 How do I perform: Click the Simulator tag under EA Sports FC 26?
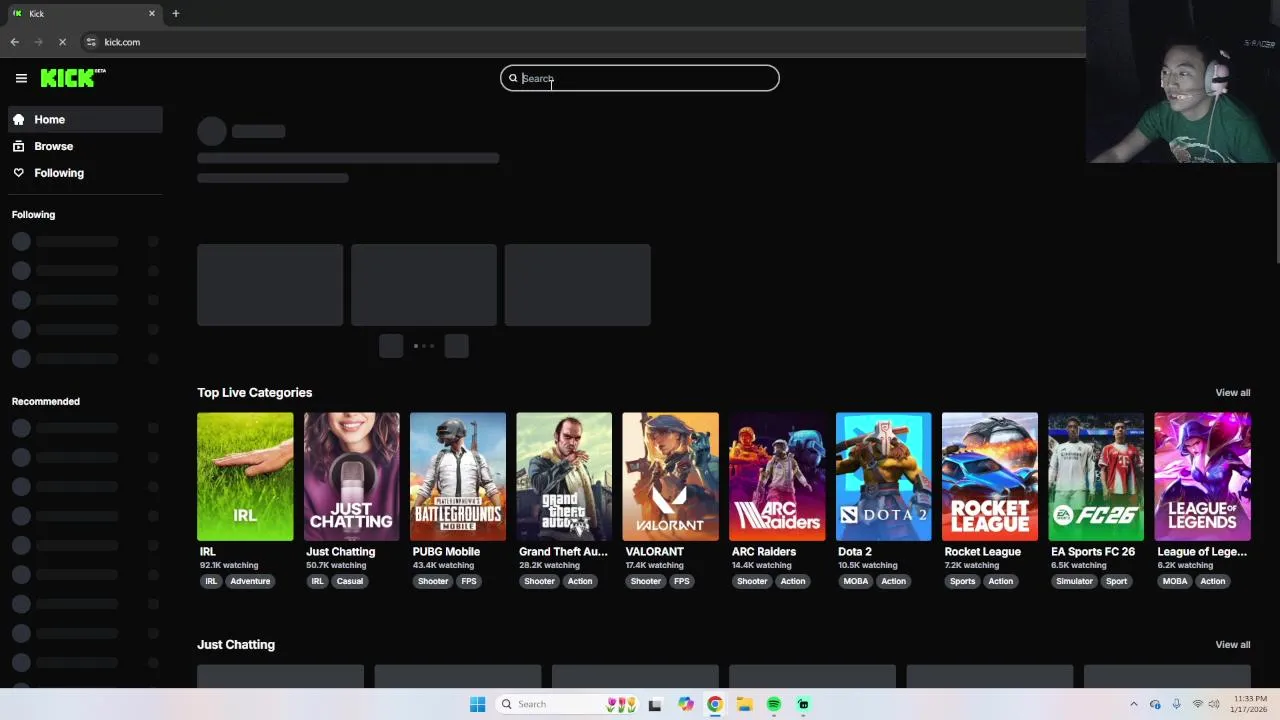[x=1075, y=581]
